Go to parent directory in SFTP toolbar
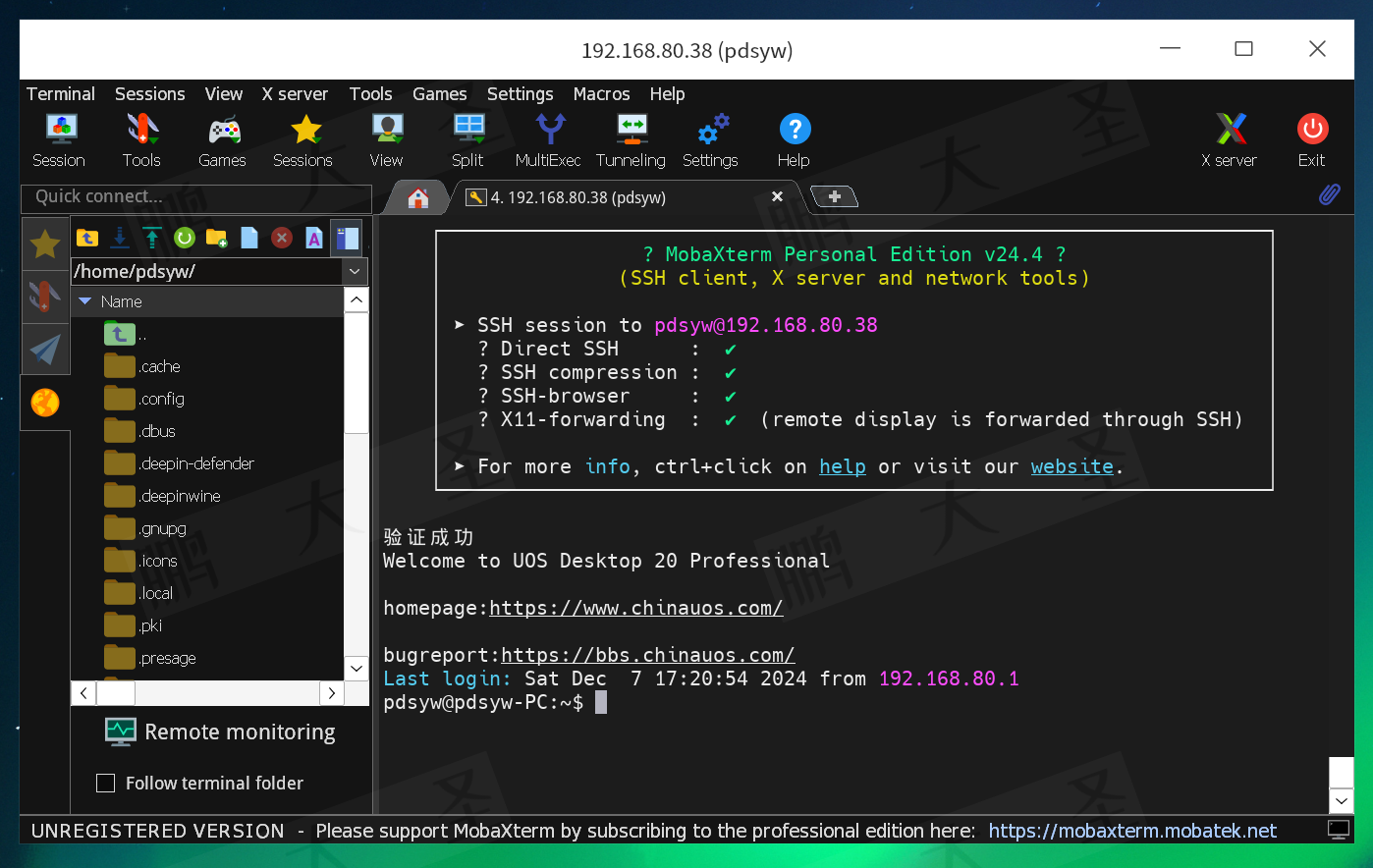1373x868 pixels. click(87, 238)
